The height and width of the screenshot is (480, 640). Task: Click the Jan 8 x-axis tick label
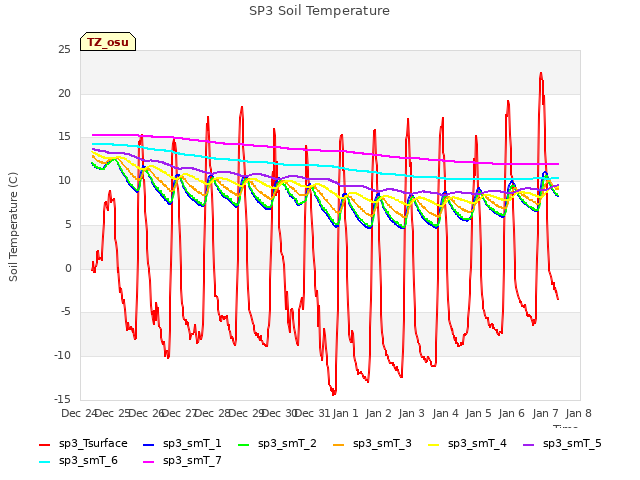pyautogui.click(x=578, y=413)
